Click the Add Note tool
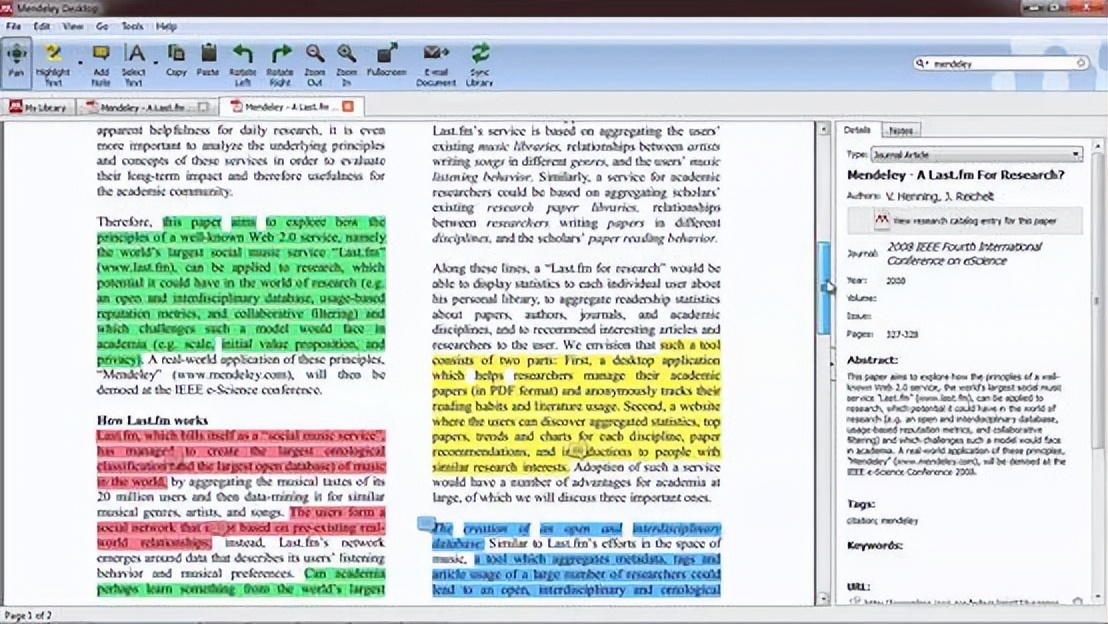Viewport: 1108px width, 624px height. 100,62
